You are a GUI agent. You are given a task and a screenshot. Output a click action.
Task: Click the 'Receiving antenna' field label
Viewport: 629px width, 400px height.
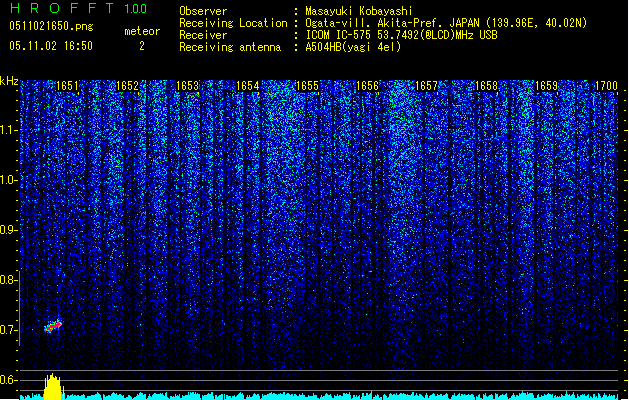pos(230,47)
